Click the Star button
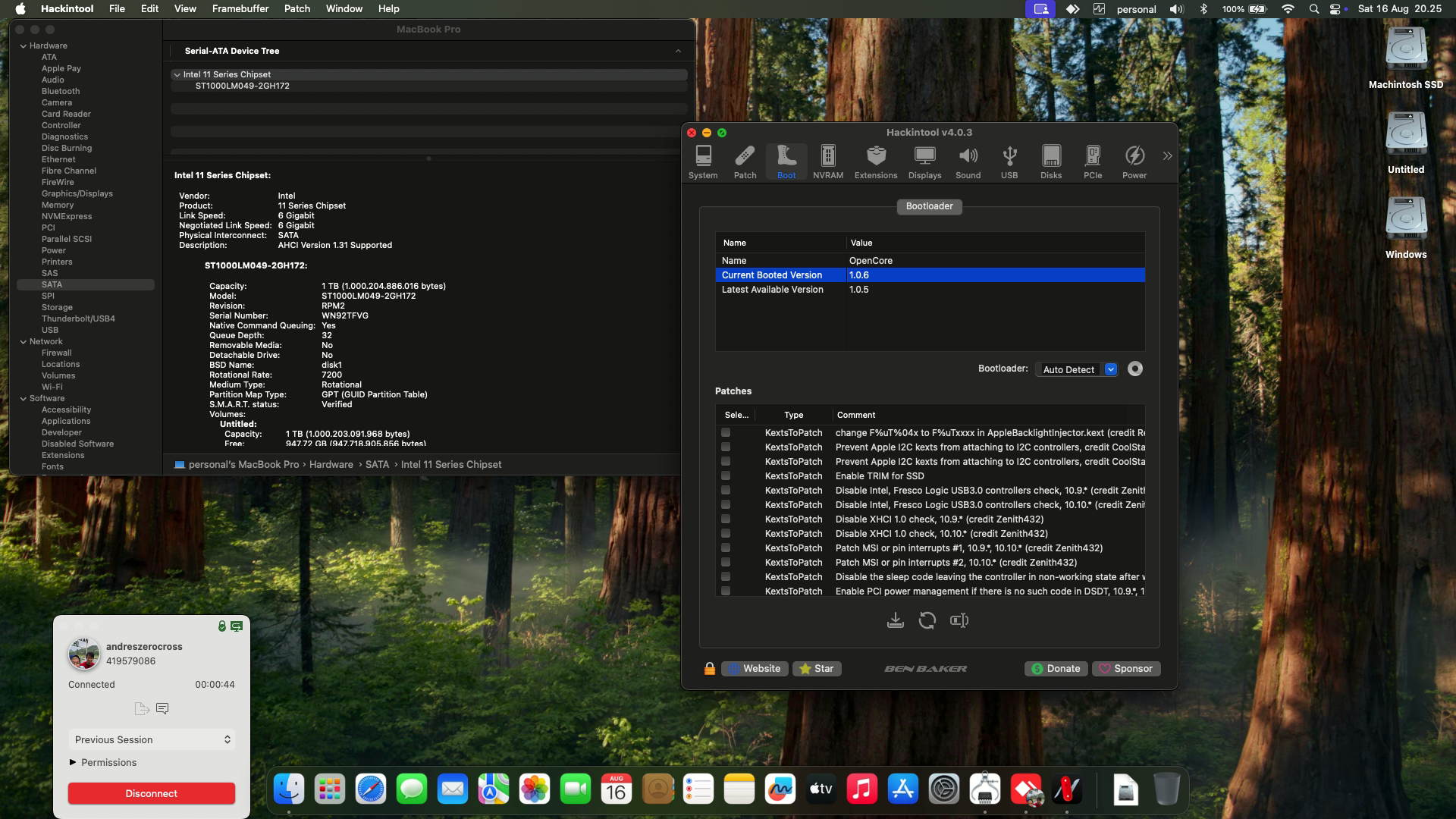1456x819 pixels. [x=817, y=668]
